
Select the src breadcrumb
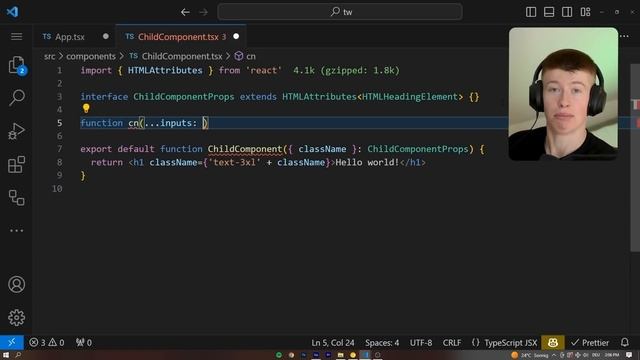(x=49, y=56)
